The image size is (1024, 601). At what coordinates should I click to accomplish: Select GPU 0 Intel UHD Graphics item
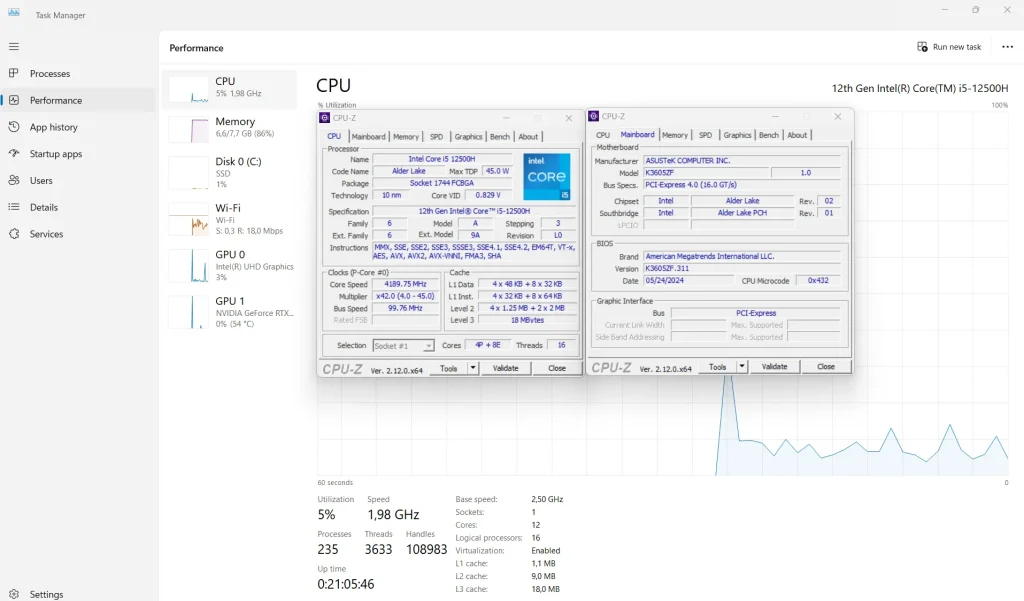[x=230, y=266]
